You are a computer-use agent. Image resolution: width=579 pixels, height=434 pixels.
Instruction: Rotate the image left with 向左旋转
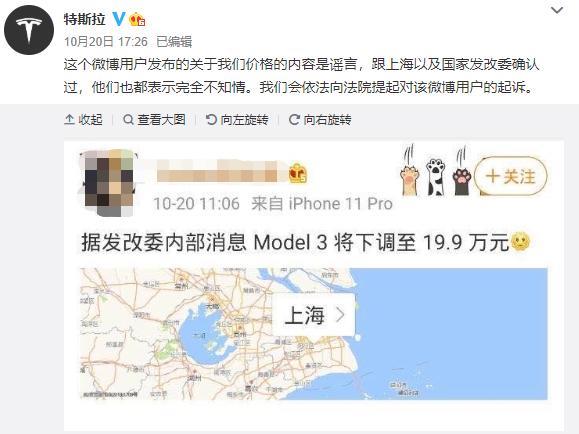tap(237, 120)
